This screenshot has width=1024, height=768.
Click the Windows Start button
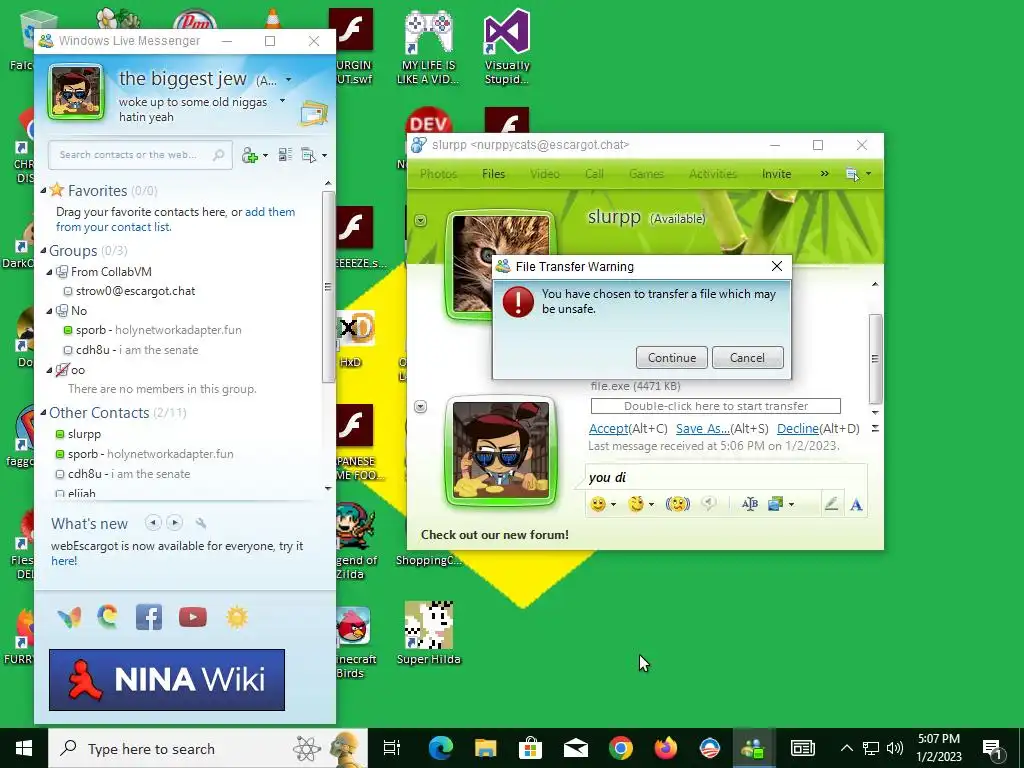pyautogui.click(x=24, y=748)
